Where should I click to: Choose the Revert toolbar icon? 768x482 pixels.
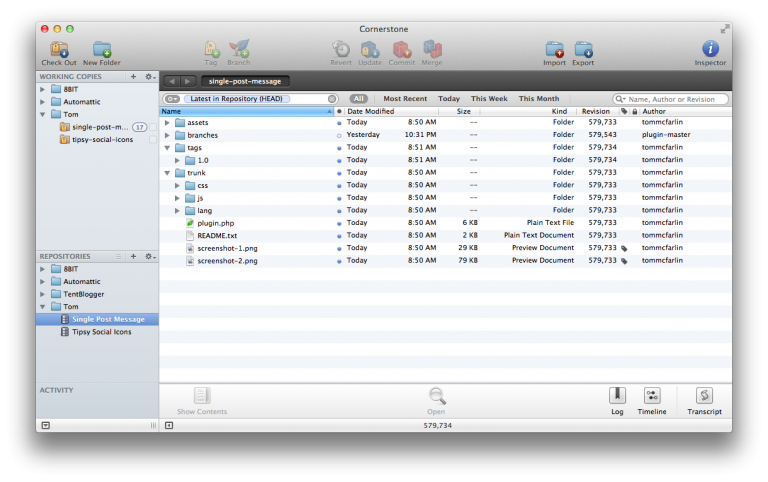click(341, 50)
